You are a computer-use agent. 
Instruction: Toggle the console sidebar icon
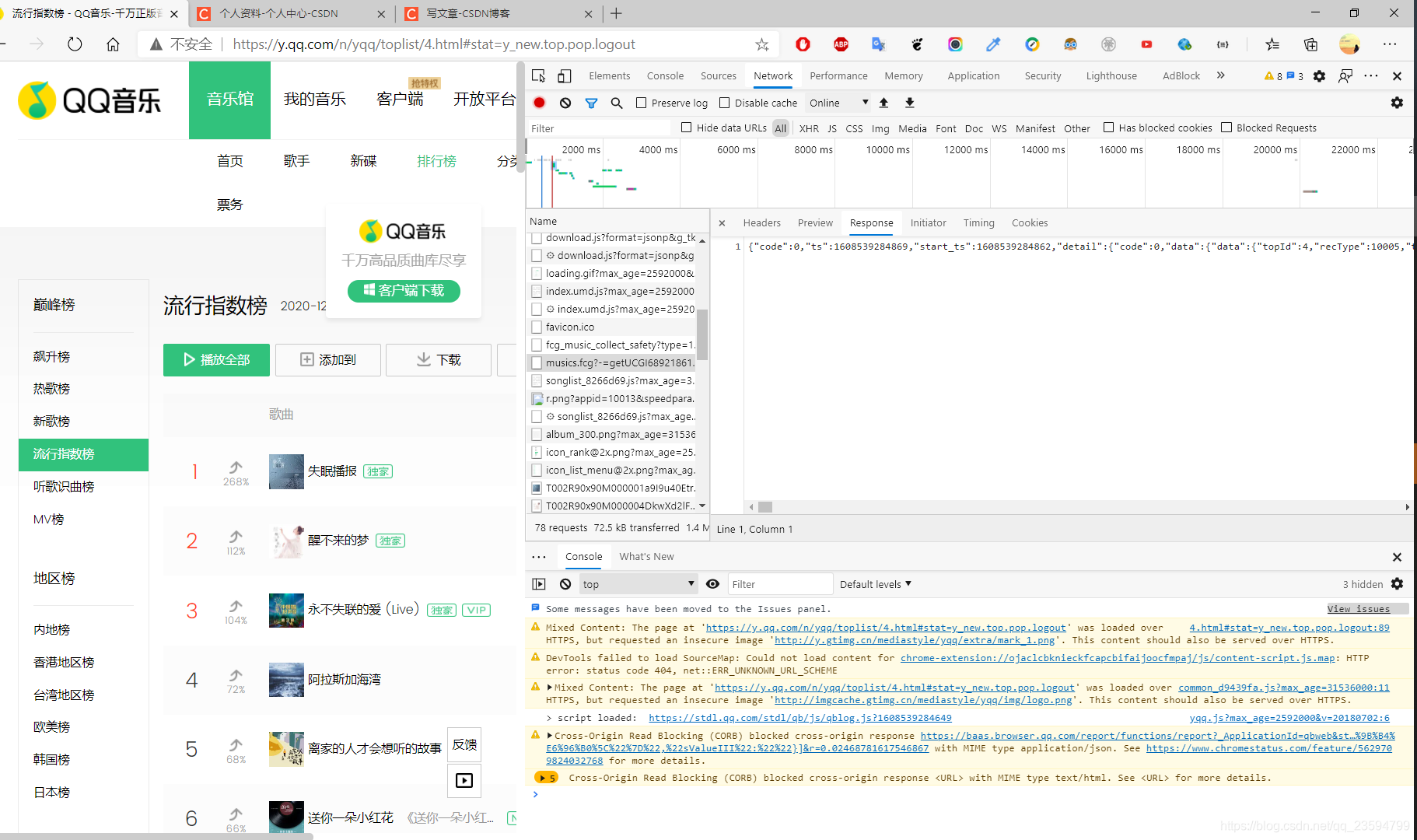539,584
